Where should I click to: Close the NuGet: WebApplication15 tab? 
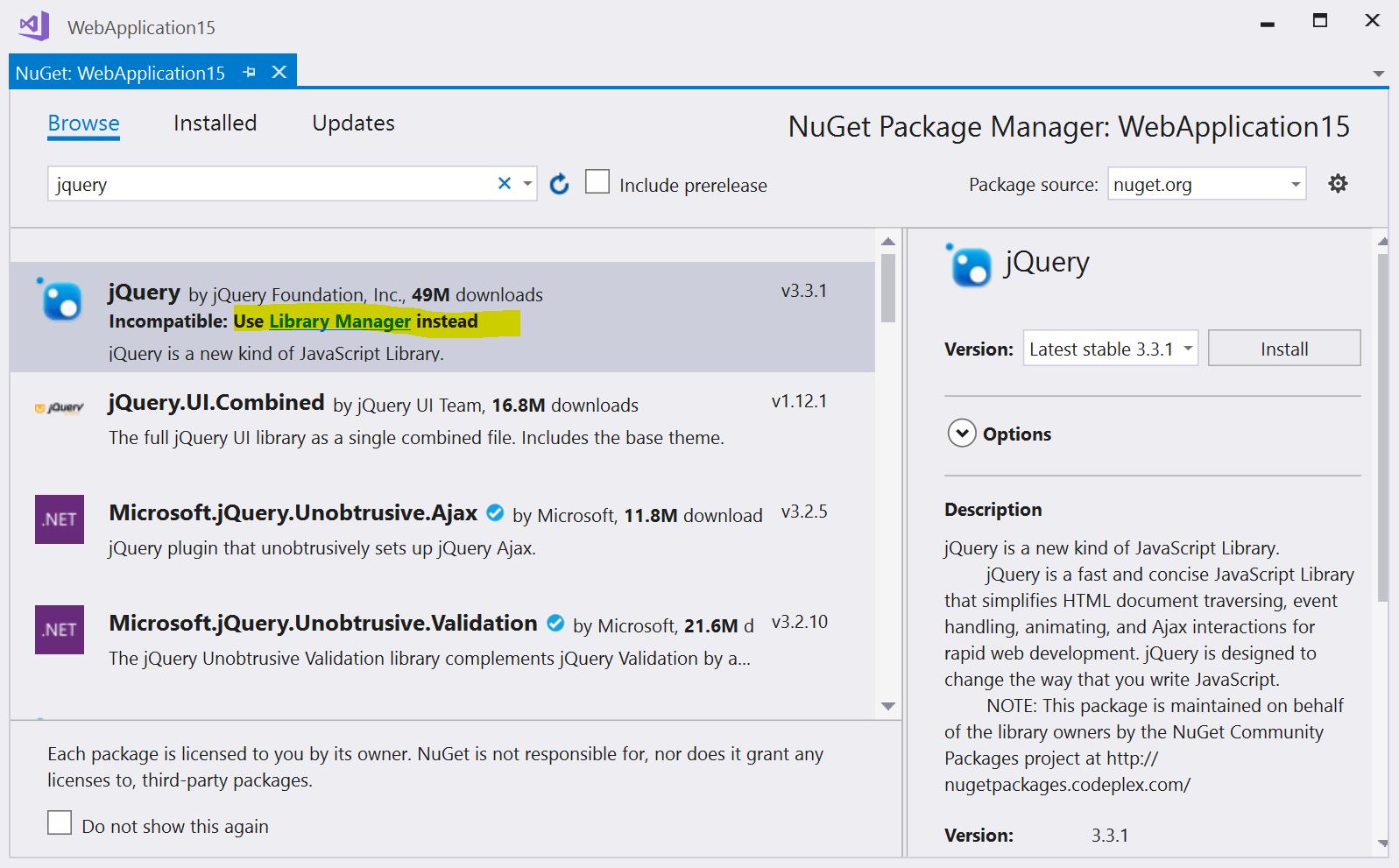coord(279,72)
